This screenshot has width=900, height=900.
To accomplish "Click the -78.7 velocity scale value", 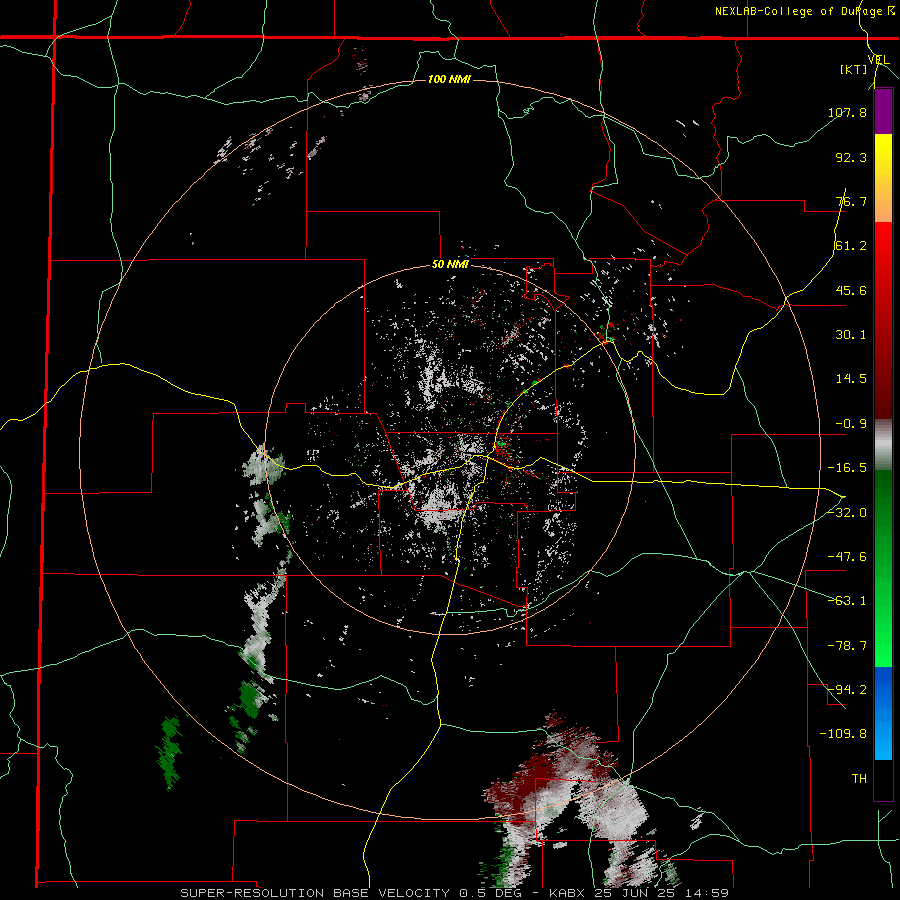I will click(x=847, y=646).
